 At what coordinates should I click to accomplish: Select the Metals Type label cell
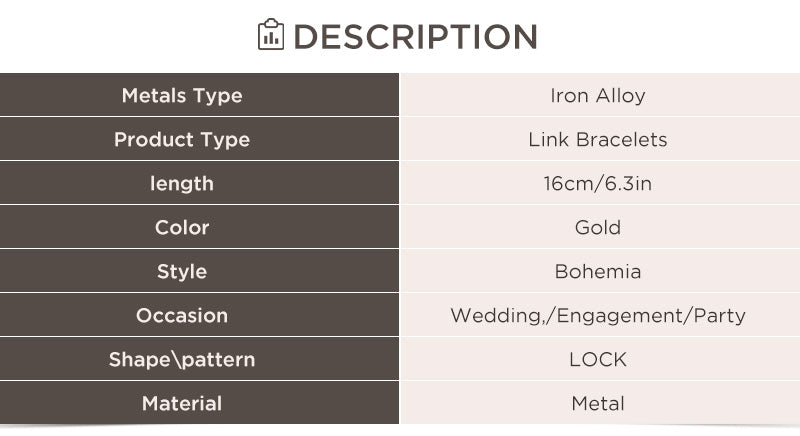[199, 95]
